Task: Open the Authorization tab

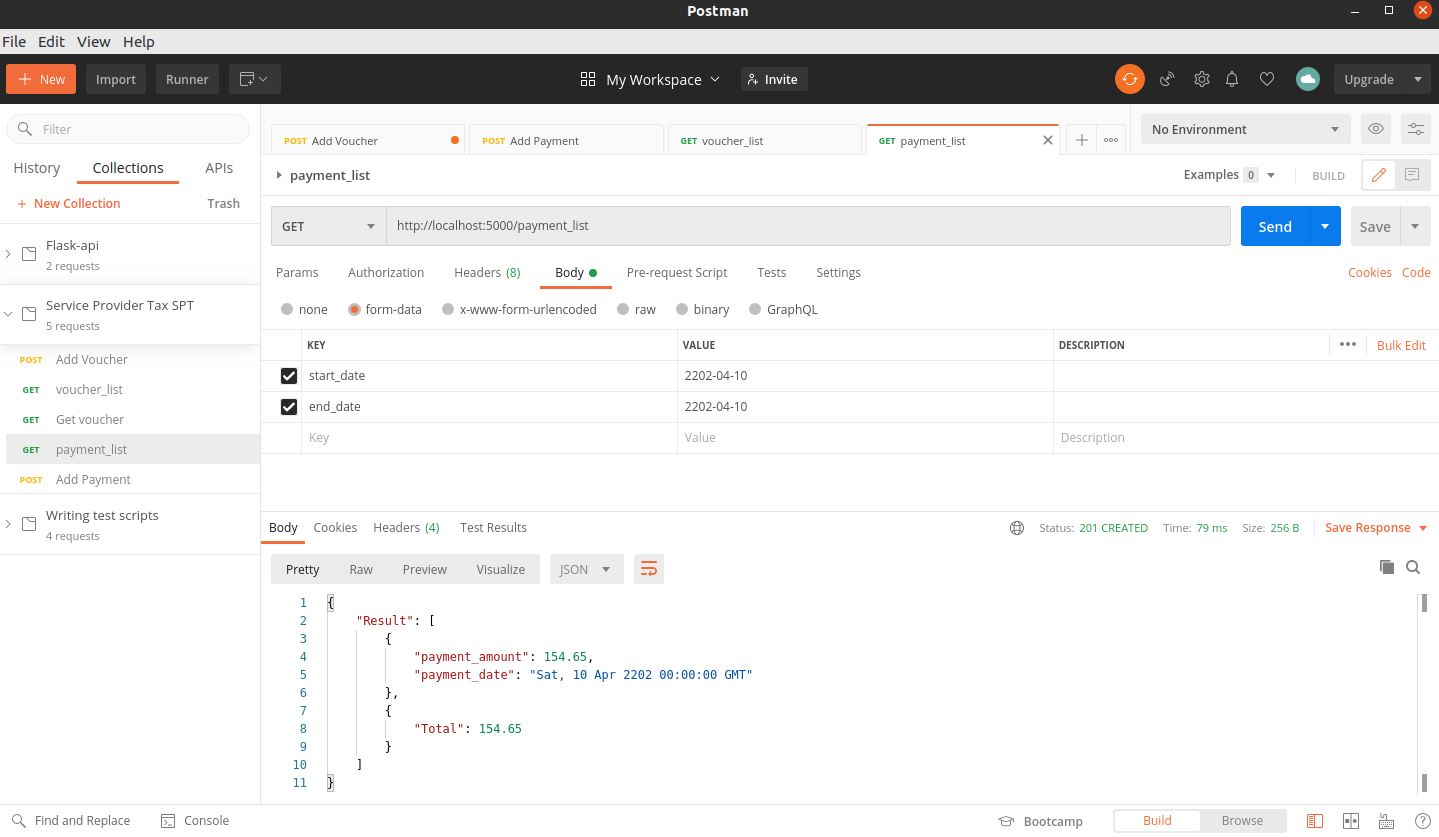Action: 386,272
